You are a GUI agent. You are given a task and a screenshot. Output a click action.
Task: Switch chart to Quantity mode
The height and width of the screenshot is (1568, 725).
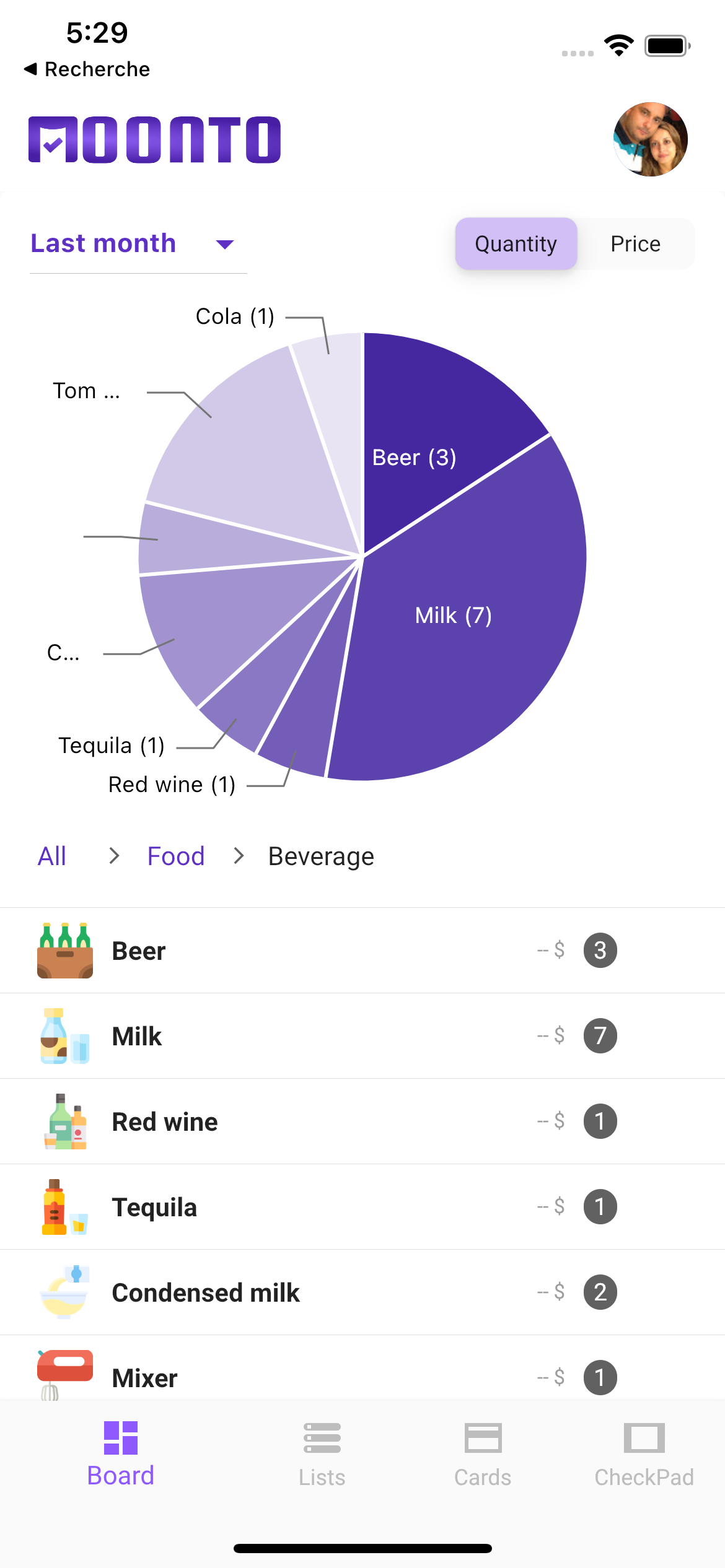pos(516,244)
